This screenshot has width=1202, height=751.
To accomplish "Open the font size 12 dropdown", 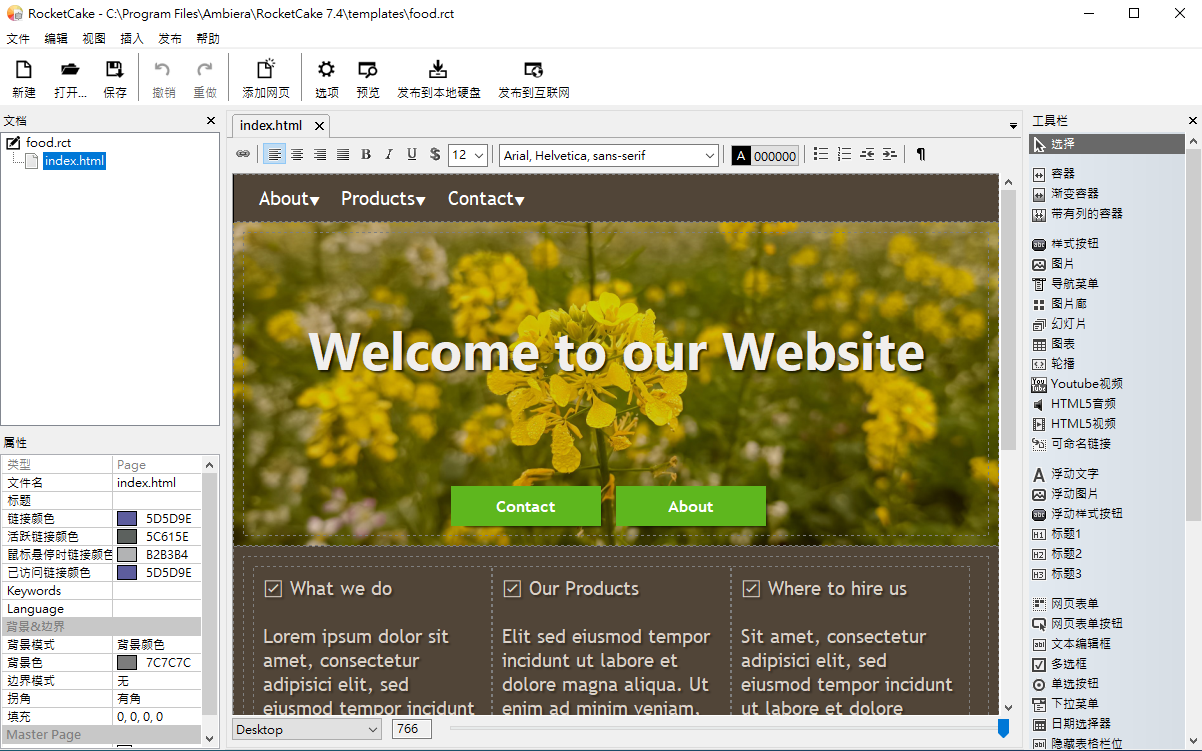I will [x=468, y=155].
